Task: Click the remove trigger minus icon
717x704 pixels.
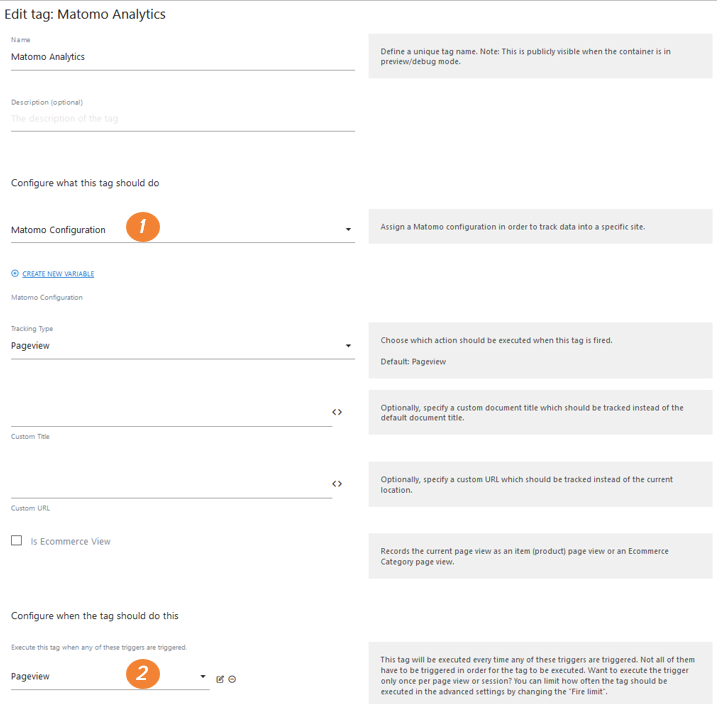Action: [232, 679]
